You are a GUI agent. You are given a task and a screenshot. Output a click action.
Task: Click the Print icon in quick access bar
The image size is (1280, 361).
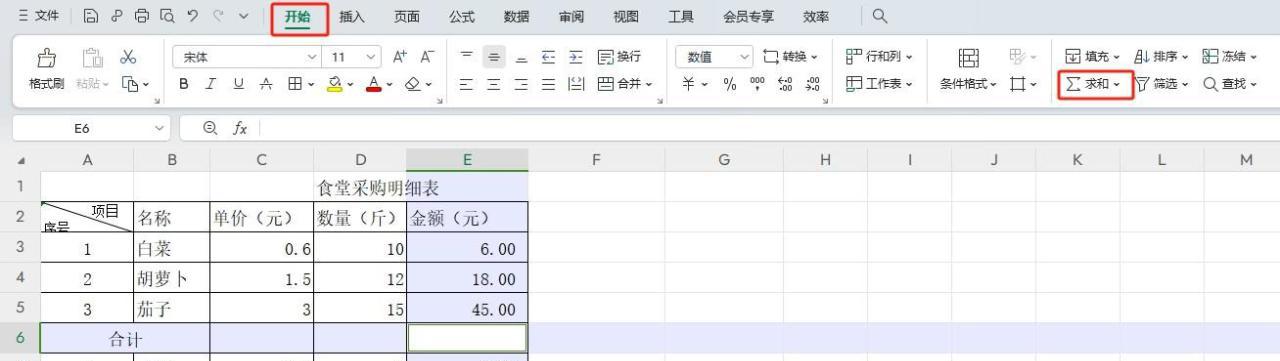pyautogui.click(x=141, y=17)
